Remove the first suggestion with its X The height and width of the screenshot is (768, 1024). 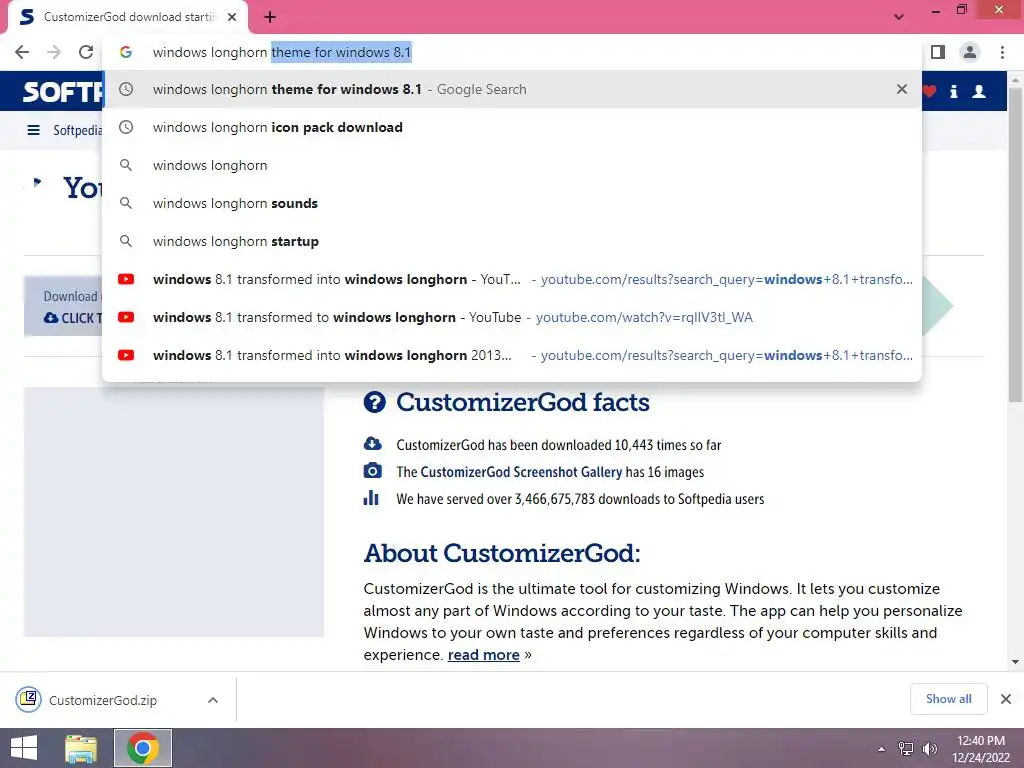902,89
